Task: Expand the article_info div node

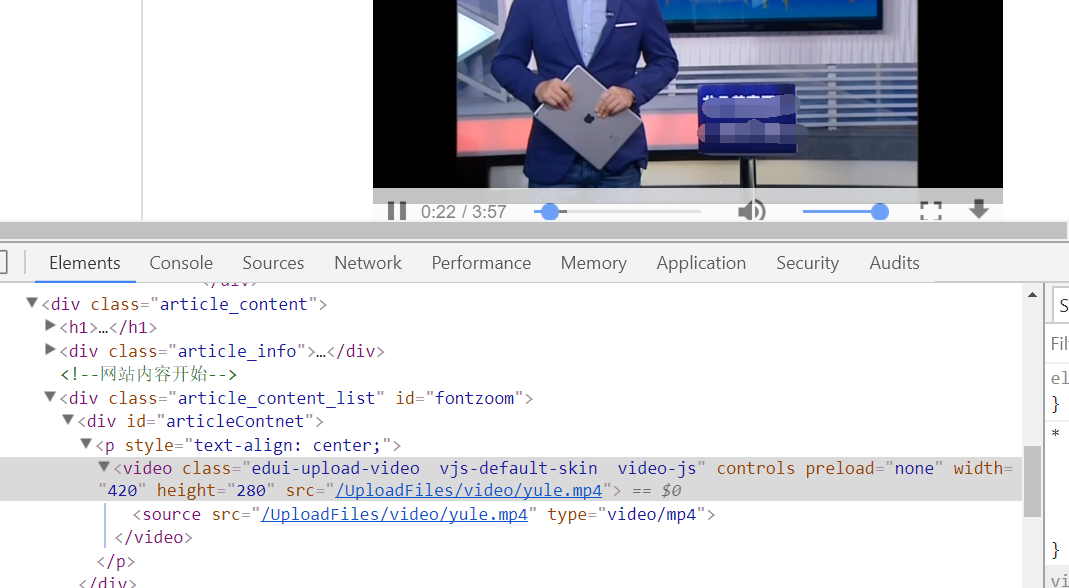Action: click(50, 350)
